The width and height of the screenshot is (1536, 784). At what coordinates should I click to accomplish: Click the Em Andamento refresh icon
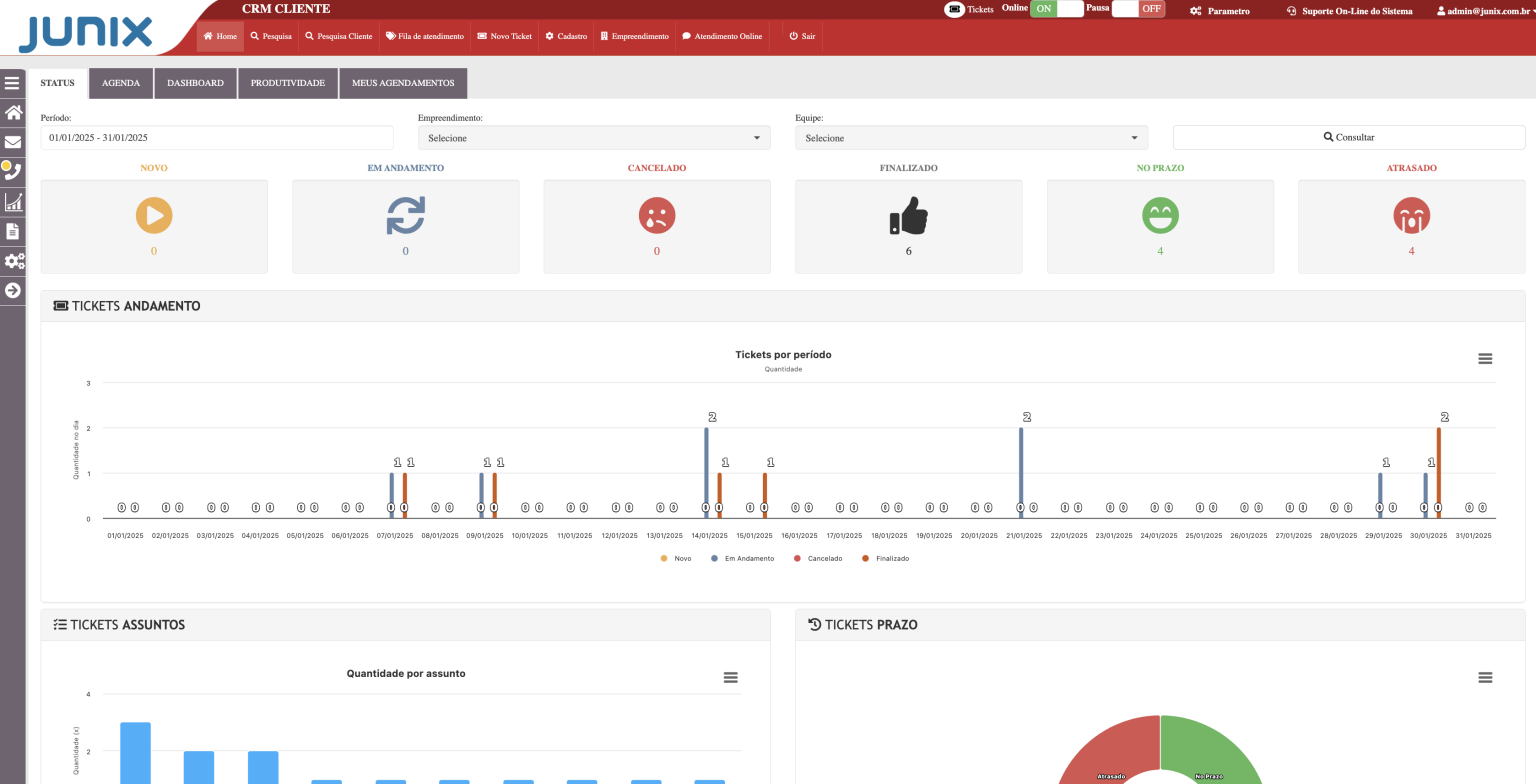405,215
